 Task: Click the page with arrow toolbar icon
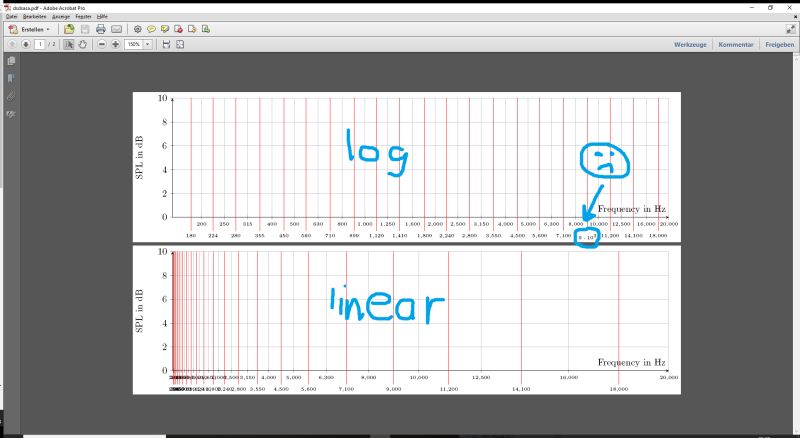pyautogui.click(x=192, y=29)
